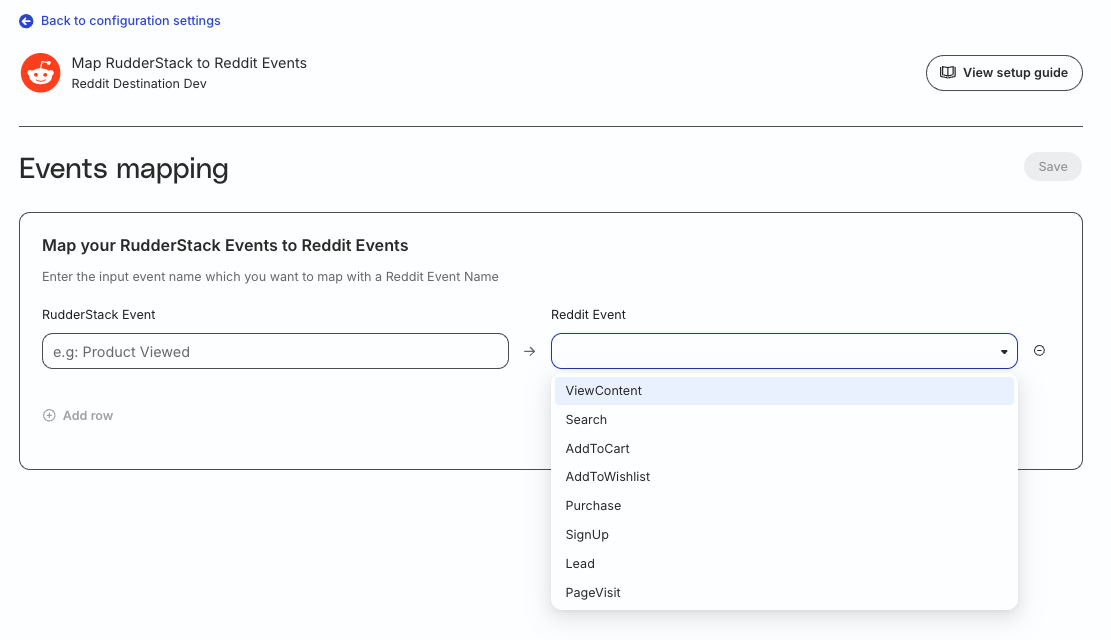Pick the SignUp event

point(784,535)
